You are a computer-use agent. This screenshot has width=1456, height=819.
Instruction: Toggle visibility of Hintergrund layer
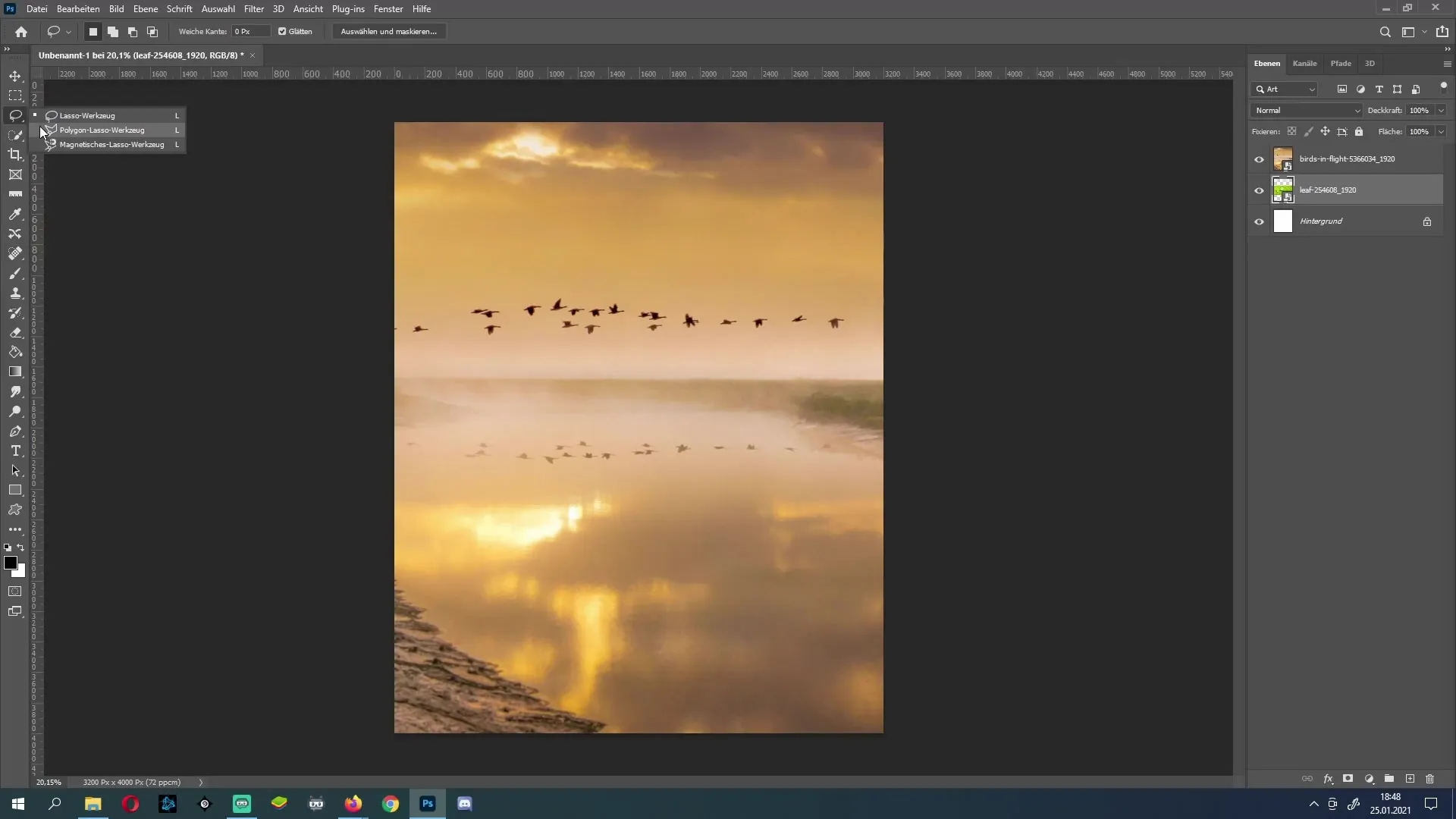[1259, 221]
